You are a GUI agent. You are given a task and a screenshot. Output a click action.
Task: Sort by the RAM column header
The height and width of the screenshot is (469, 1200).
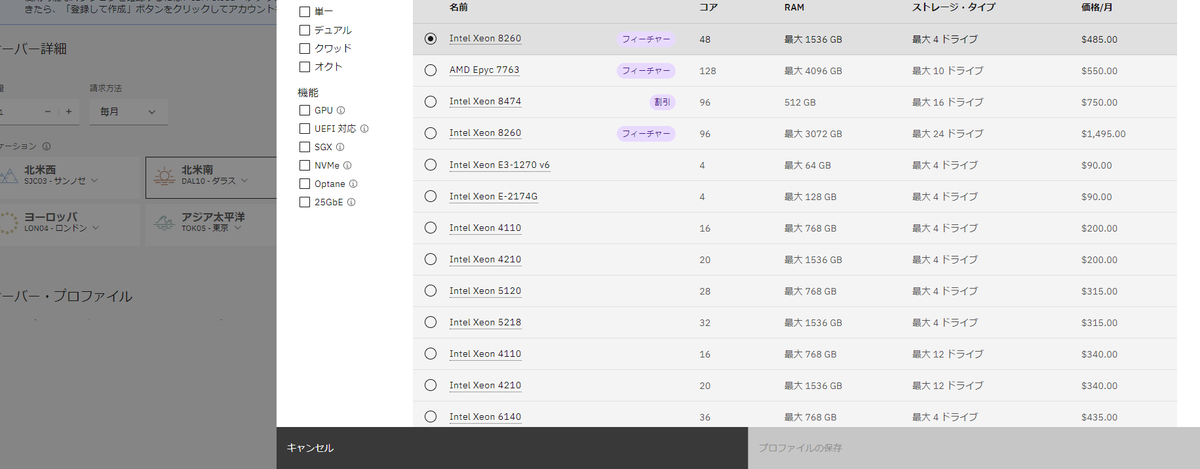point(794,7)
